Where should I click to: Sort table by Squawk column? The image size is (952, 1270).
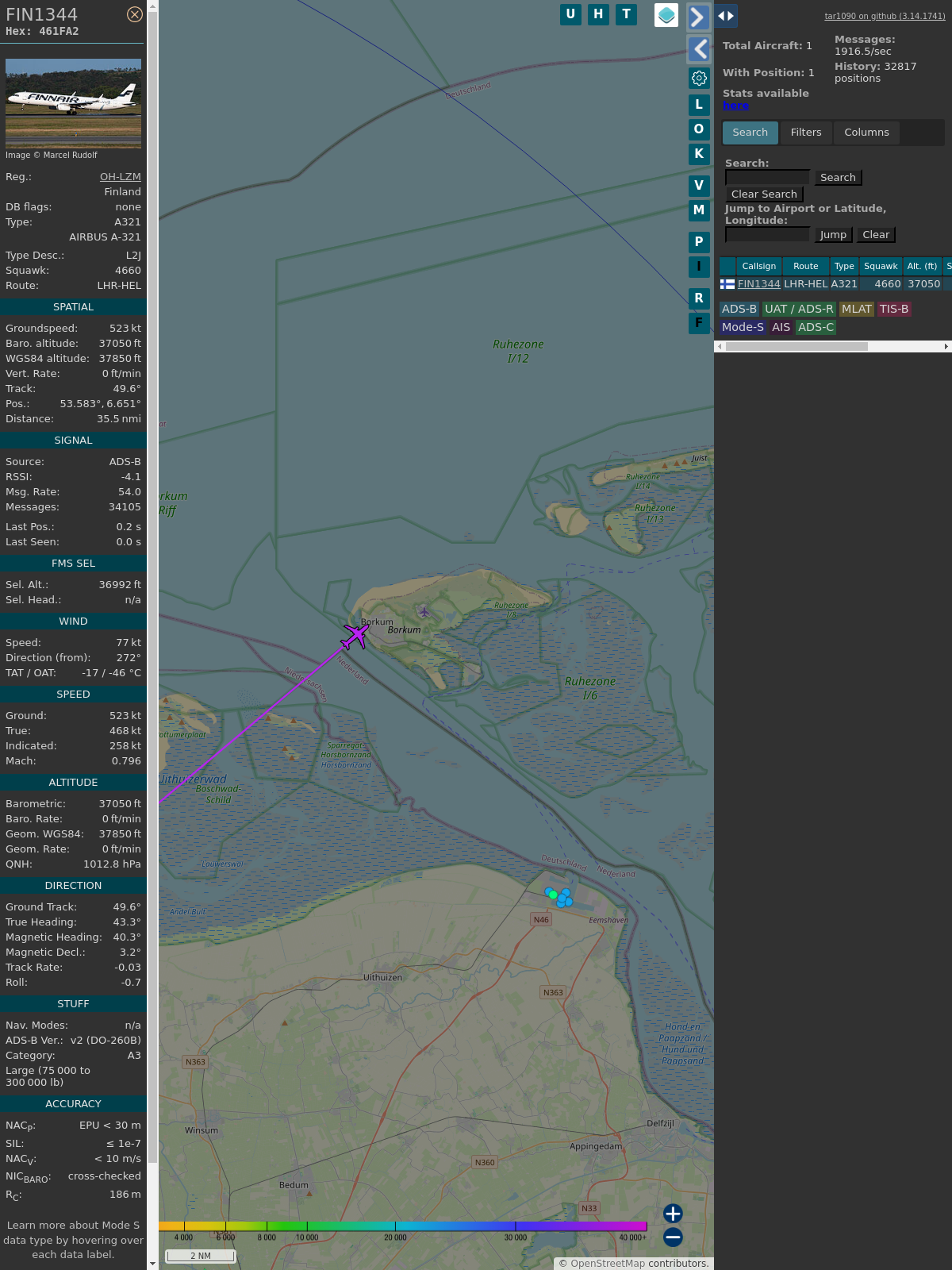click(881, 267)
